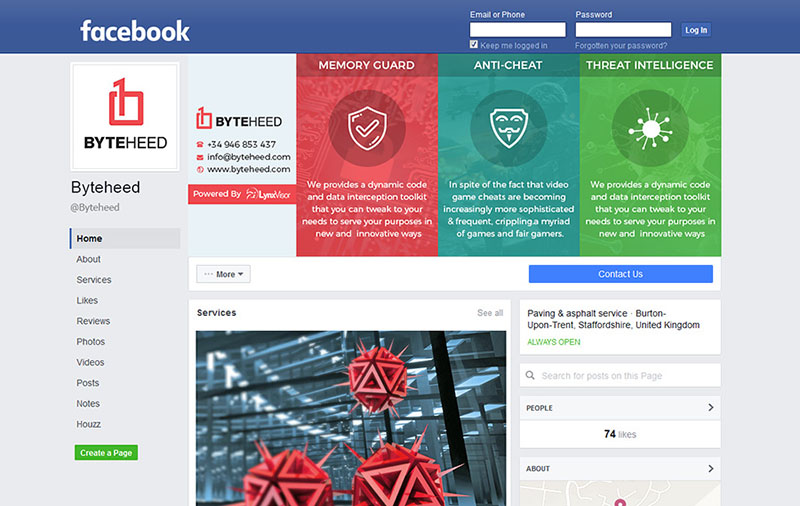800x506 pixels.
Task: Click the red phone icon in cover
Action: [x=200, y=145]
